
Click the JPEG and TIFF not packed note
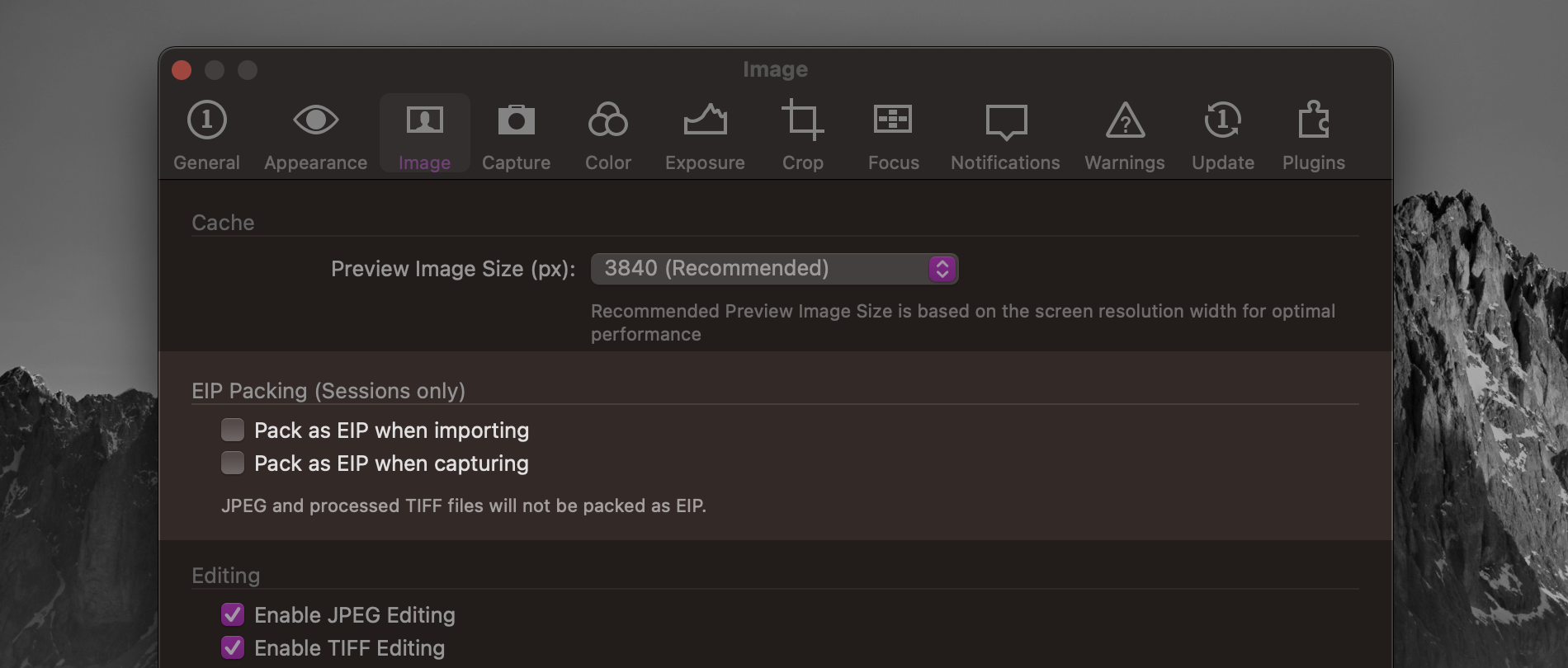464,506
